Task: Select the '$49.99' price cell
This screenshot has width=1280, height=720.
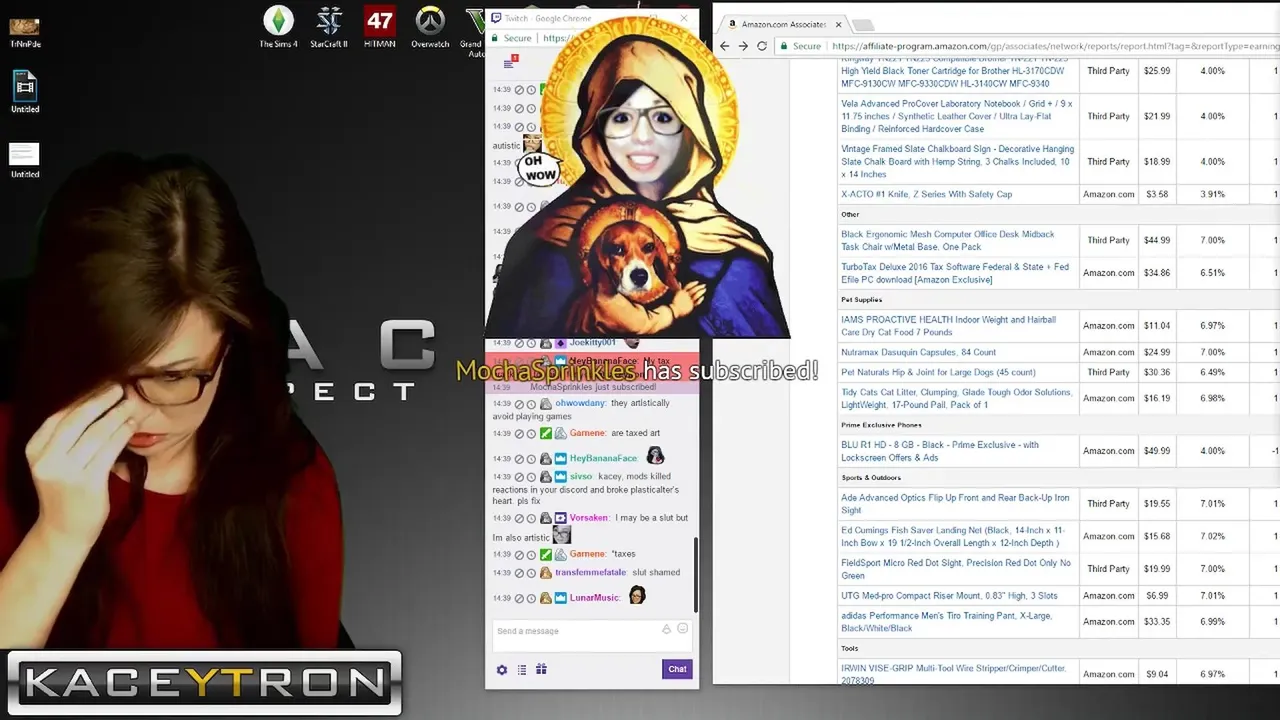Action: 1157,451
